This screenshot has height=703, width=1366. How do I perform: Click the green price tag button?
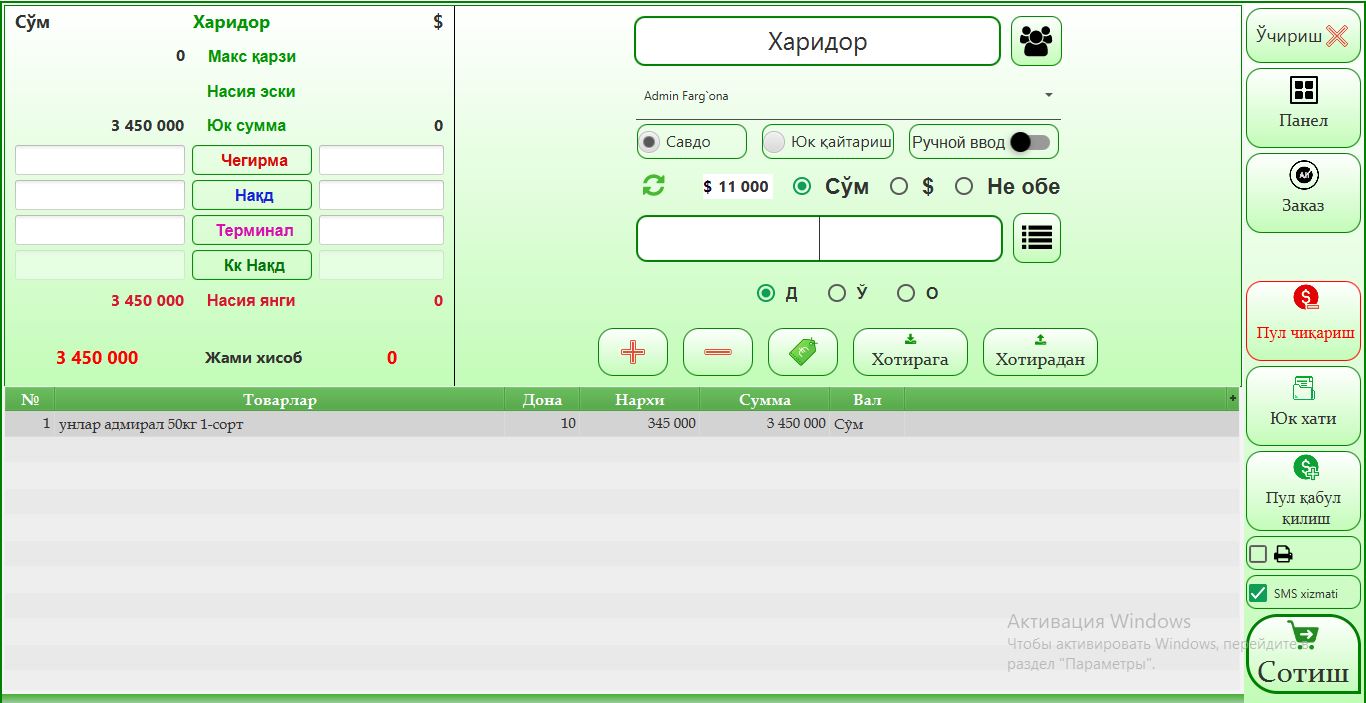click(x=802, y=352)
